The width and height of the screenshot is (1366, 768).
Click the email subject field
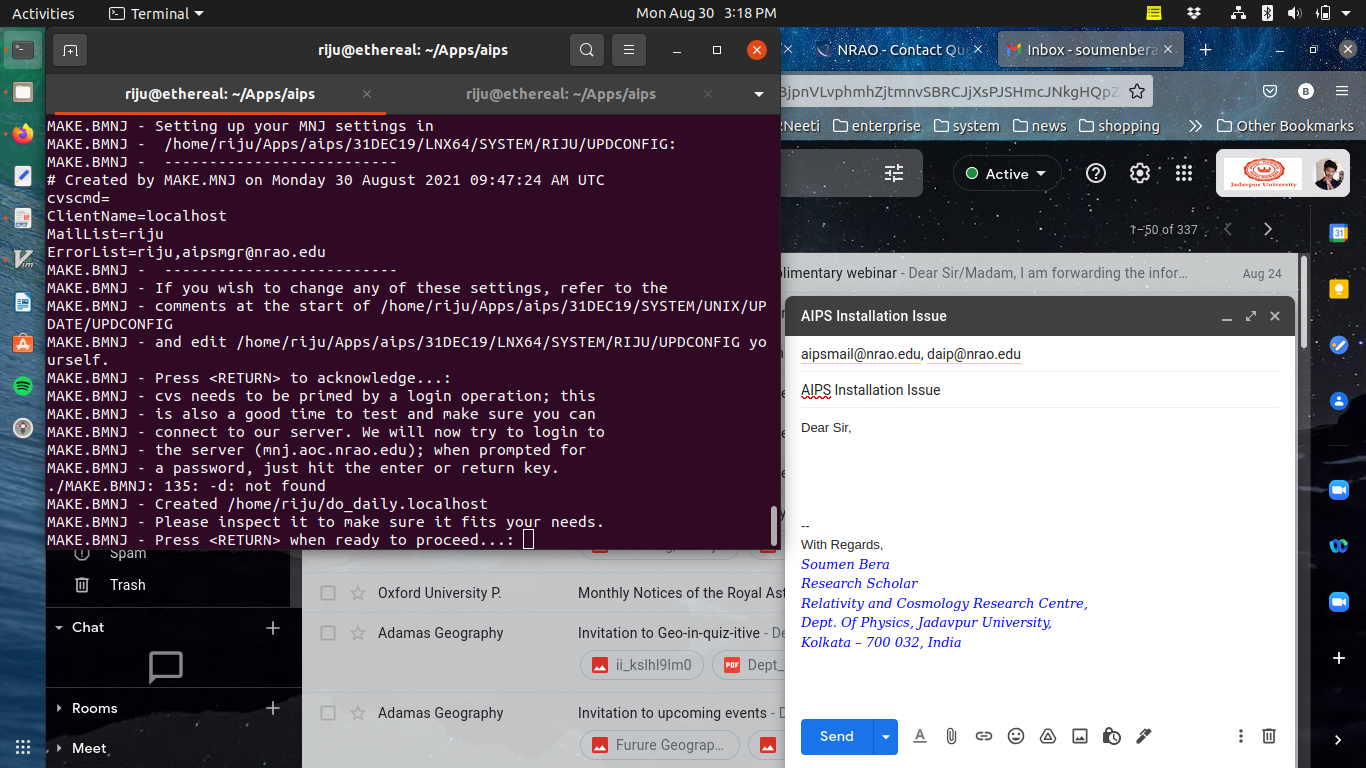click(x=1040, y=390)
